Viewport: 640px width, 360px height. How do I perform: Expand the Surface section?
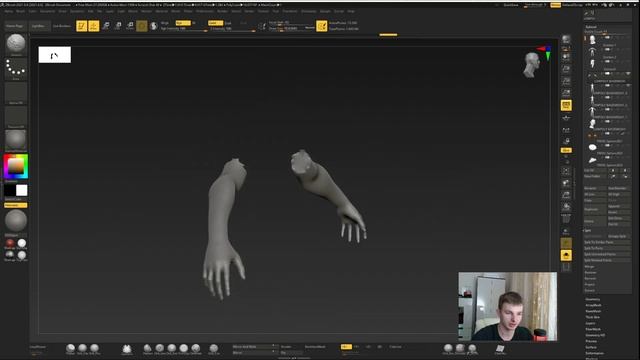tap(591, 347)
